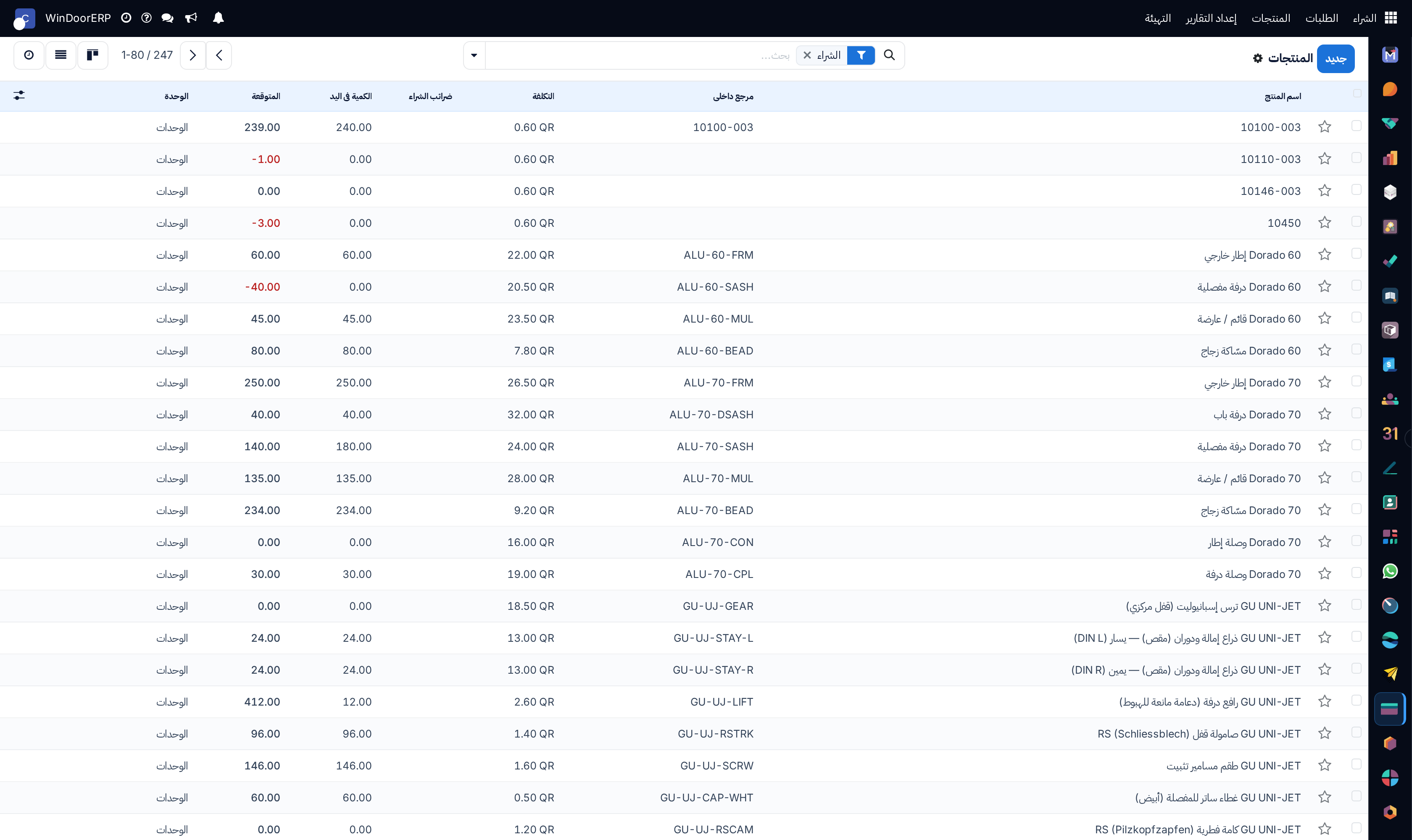Open the إعداد التقارير menu
Image resolution: width=1412 pixels, height=840 pixels.
click(x=1211, y=18)
